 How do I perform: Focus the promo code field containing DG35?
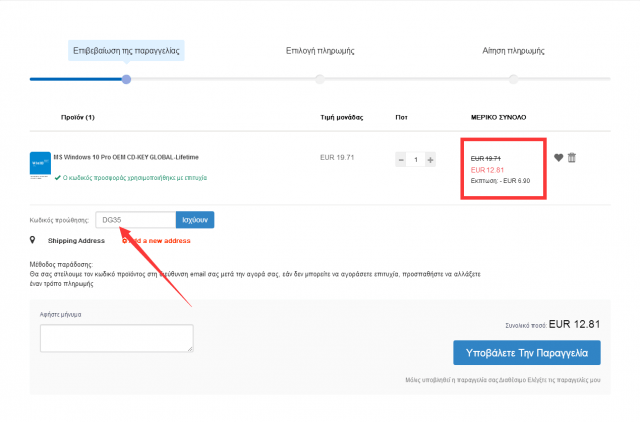[x=134, y=220]
